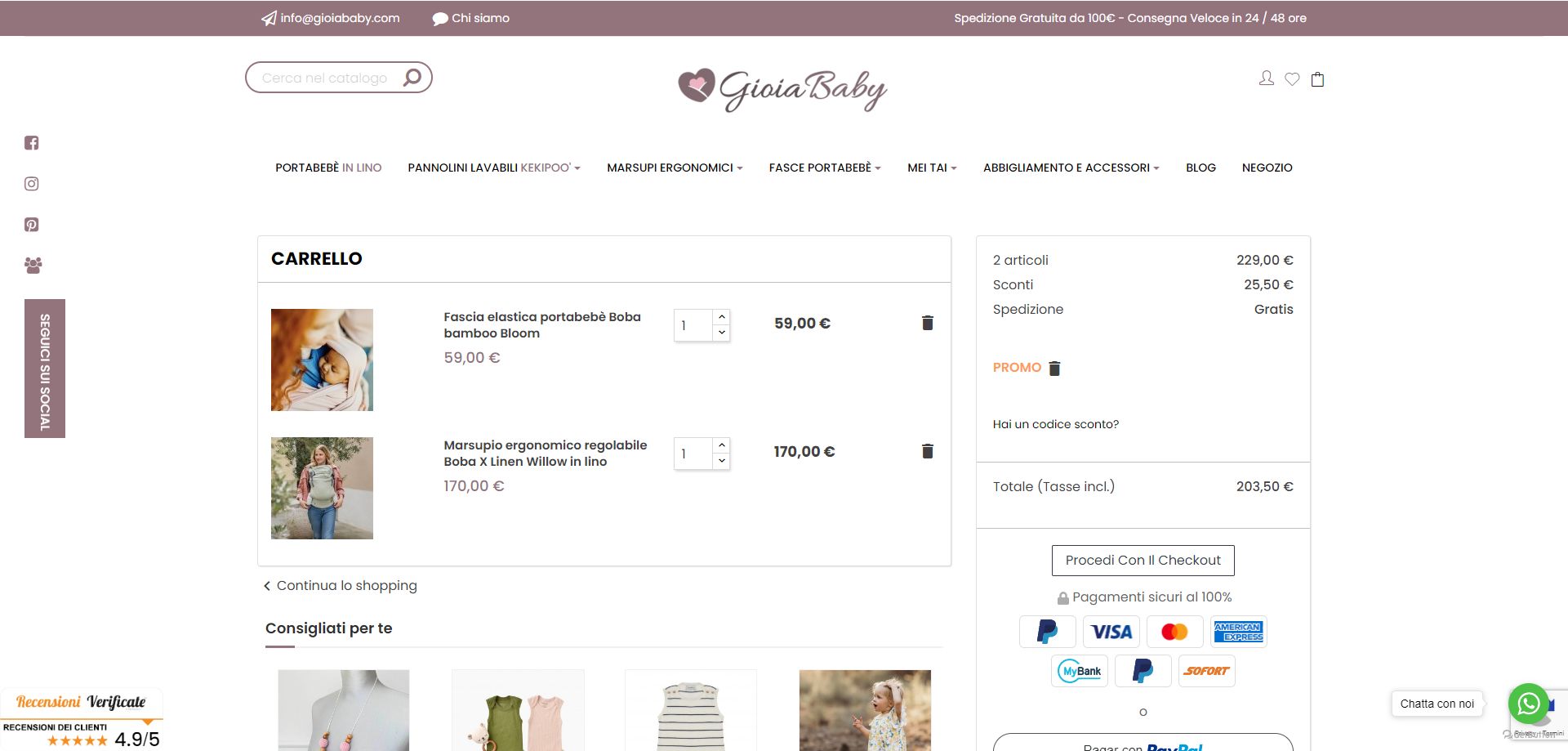Click the search magnifier icon

point(412,78)
